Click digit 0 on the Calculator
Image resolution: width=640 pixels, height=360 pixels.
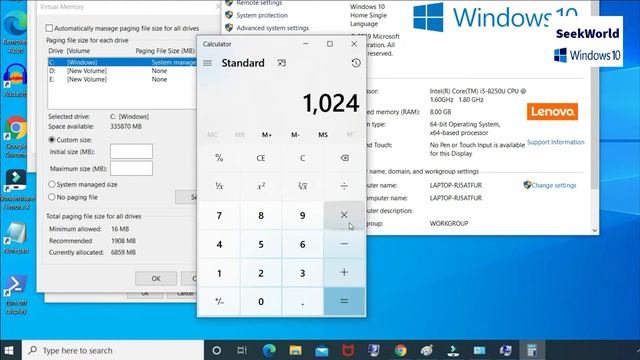click(x=261, y=302)
